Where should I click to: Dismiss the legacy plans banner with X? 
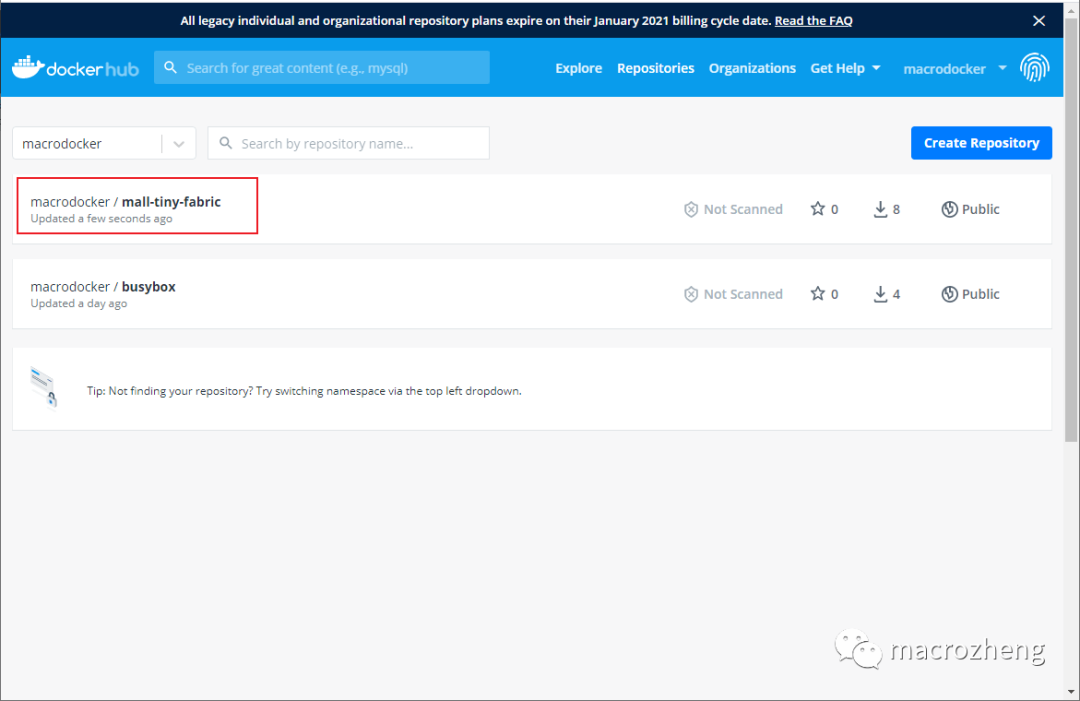click(x=1039, y=21)
